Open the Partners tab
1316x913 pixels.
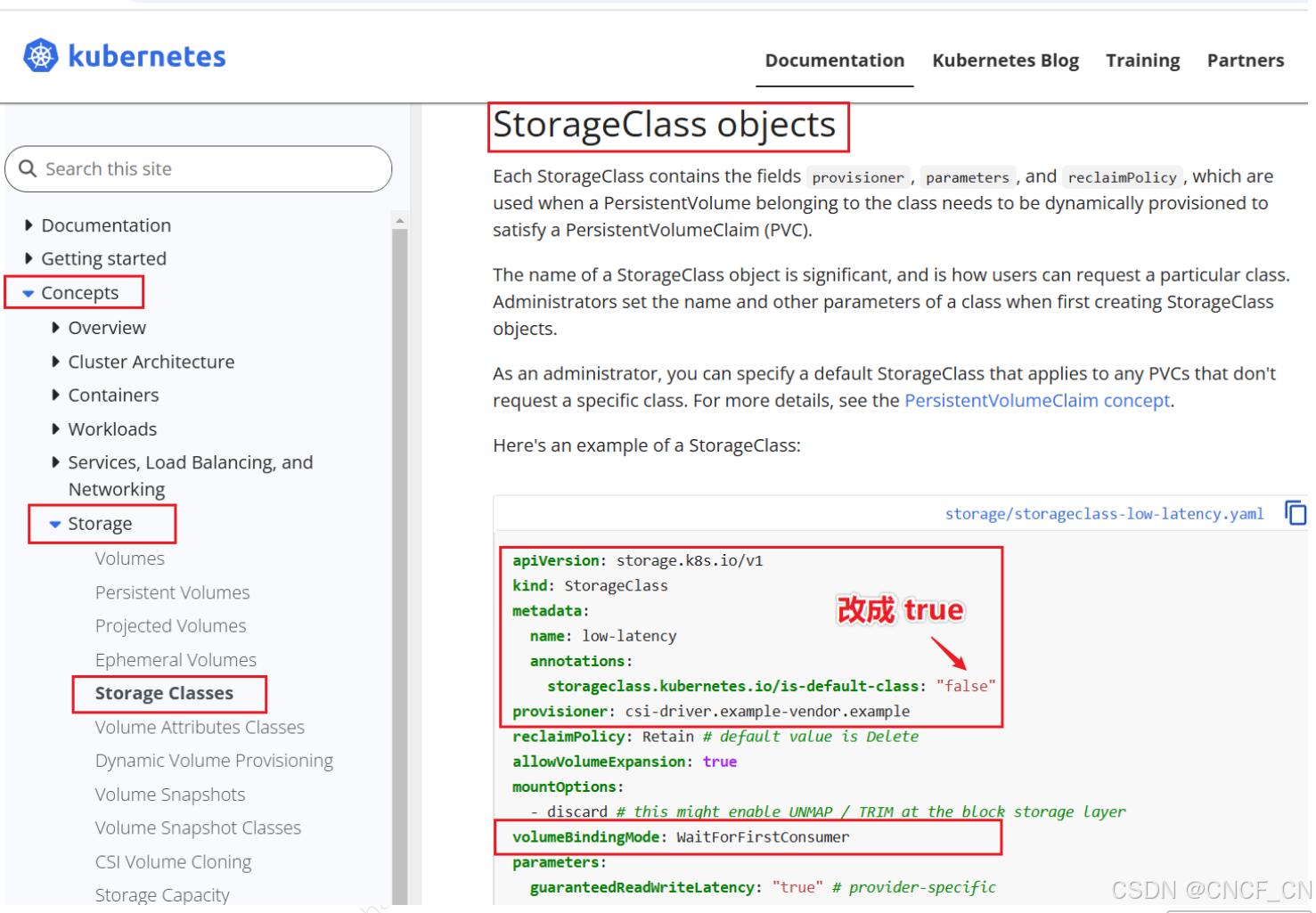[x=1245, y=61]
